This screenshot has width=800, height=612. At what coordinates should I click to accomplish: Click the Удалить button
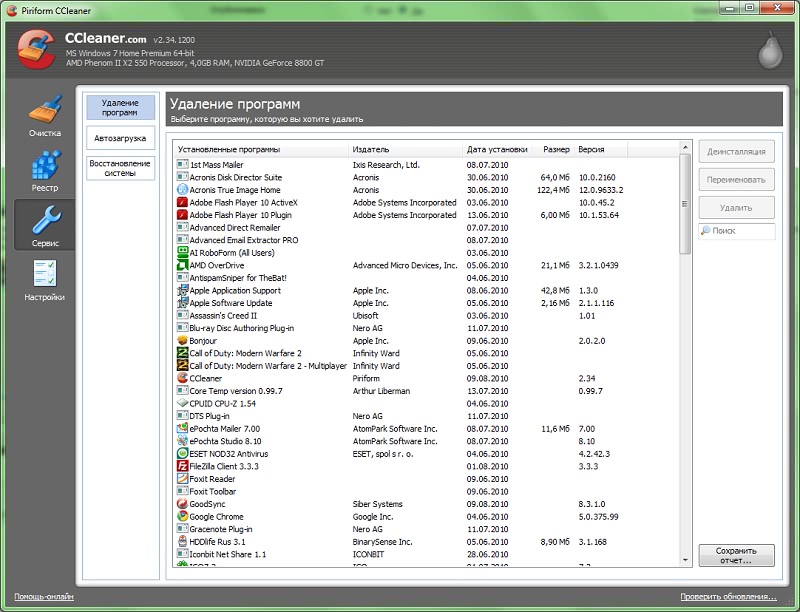click(736, 208)
